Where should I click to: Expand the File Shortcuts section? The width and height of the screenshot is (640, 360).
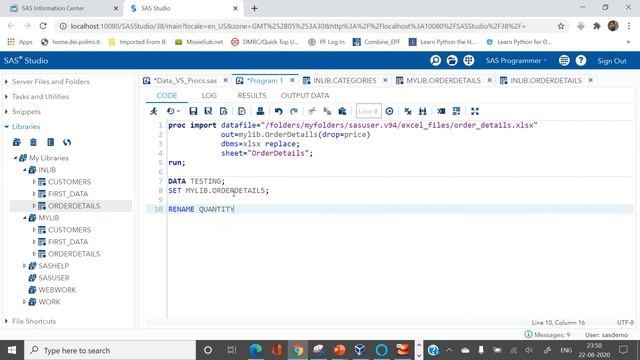(7, 321)
